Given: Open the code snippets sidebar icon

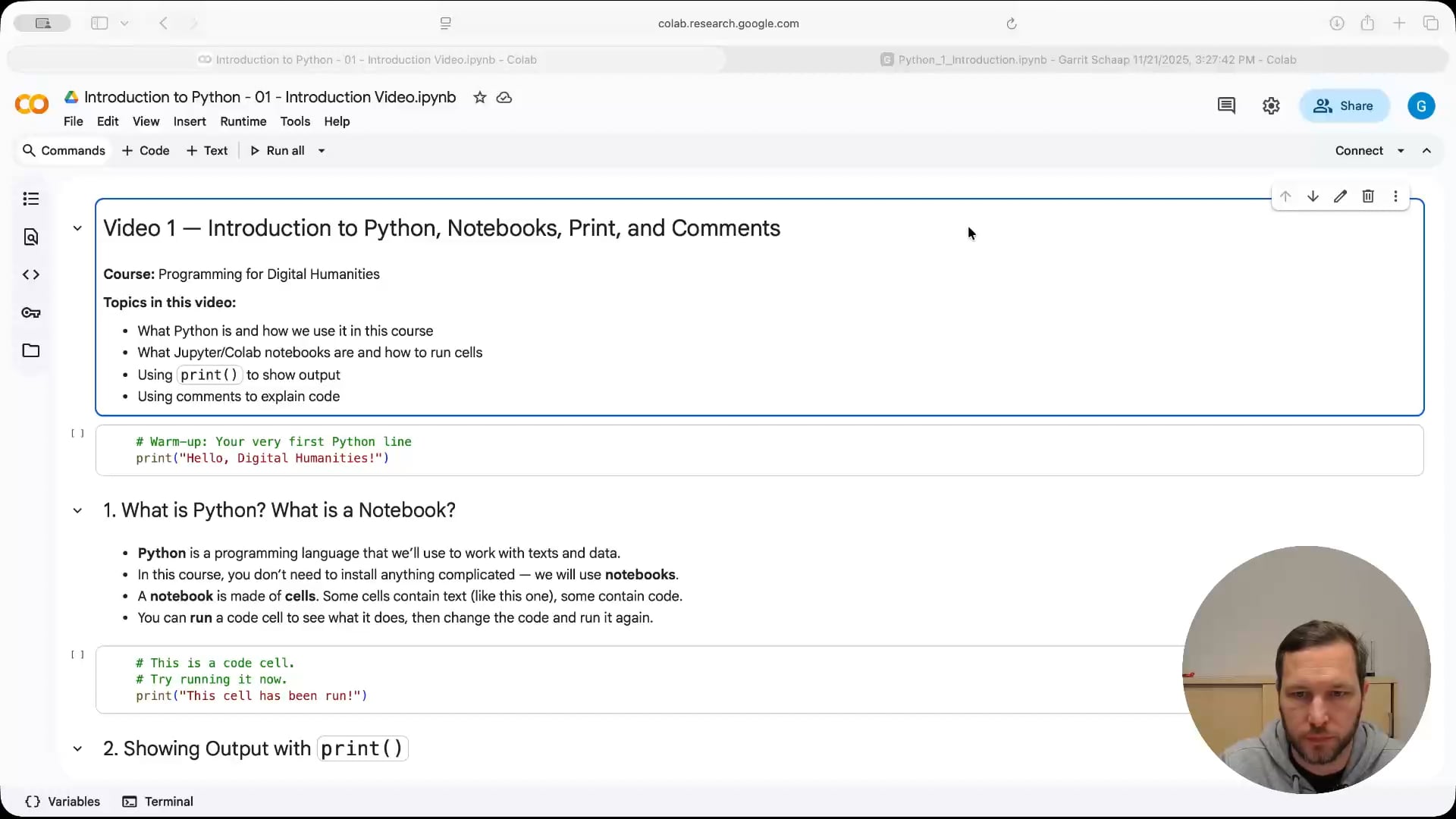Looking at the screenshot, I should [x=31, y=275].
